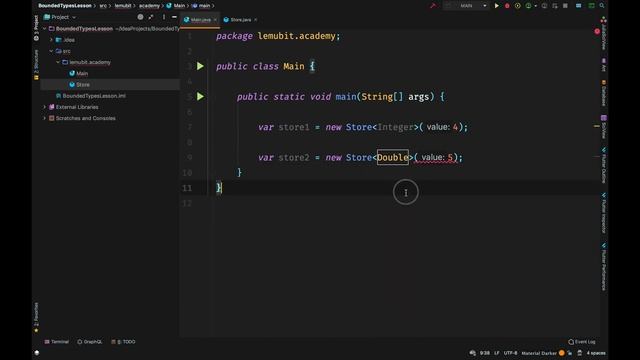Click the 4 spaces indent setting

(596, 353)
